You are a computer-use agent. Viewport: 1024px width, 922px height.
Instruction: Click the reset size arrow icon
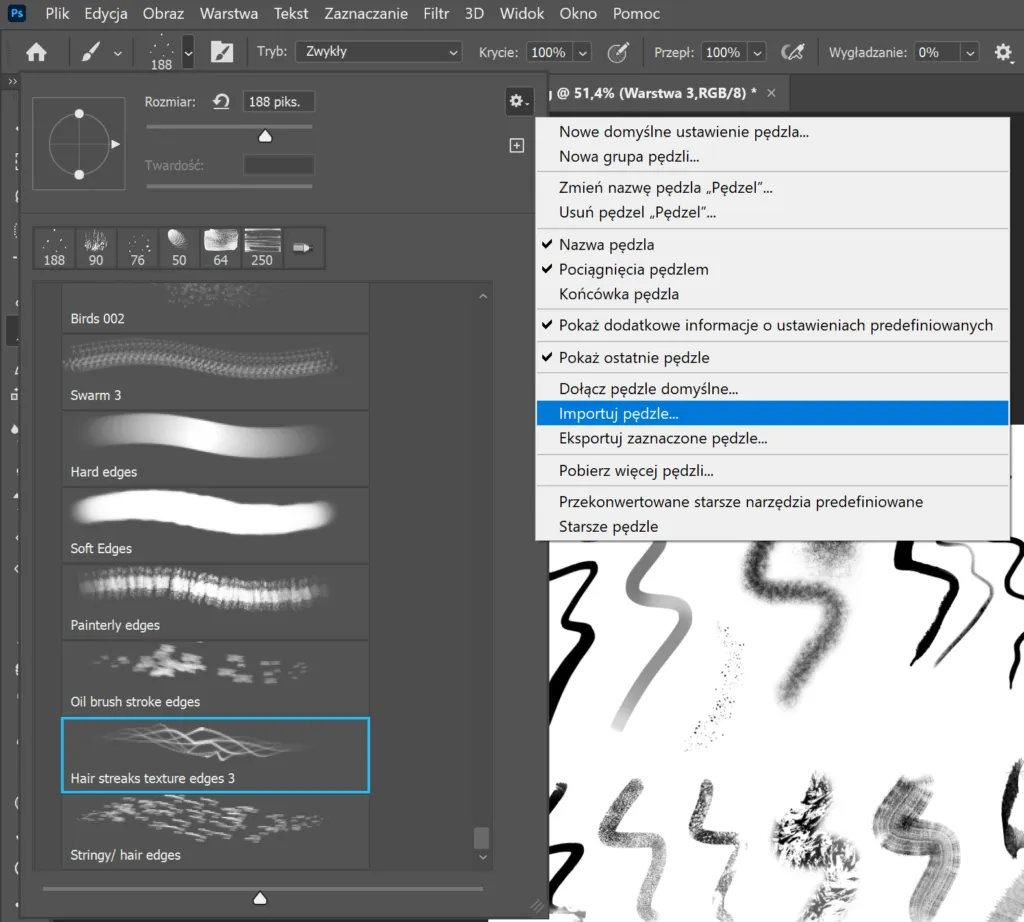pos(220,101)
